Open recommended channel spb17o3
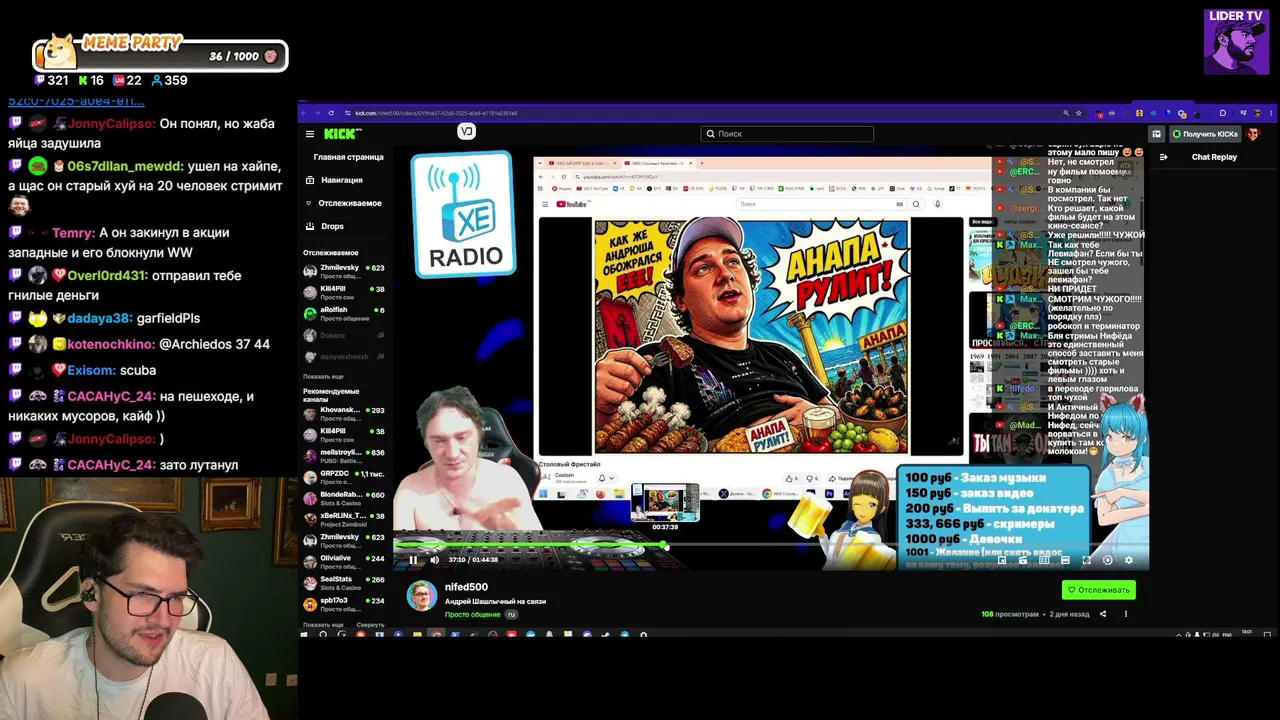Image resolution: width=1280 pixels, height=720 pixels. click(346, 604)
